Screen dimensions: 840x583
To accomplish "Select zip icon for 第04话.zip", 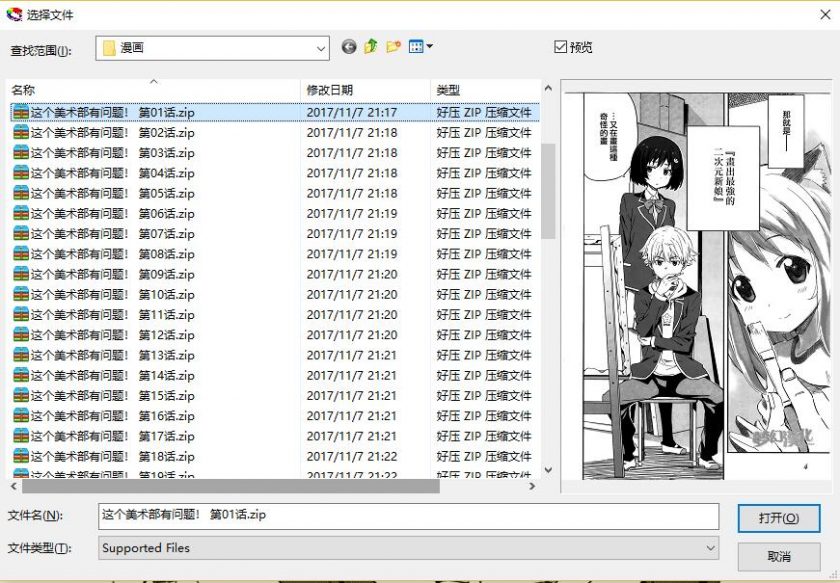I will point(21,173).
